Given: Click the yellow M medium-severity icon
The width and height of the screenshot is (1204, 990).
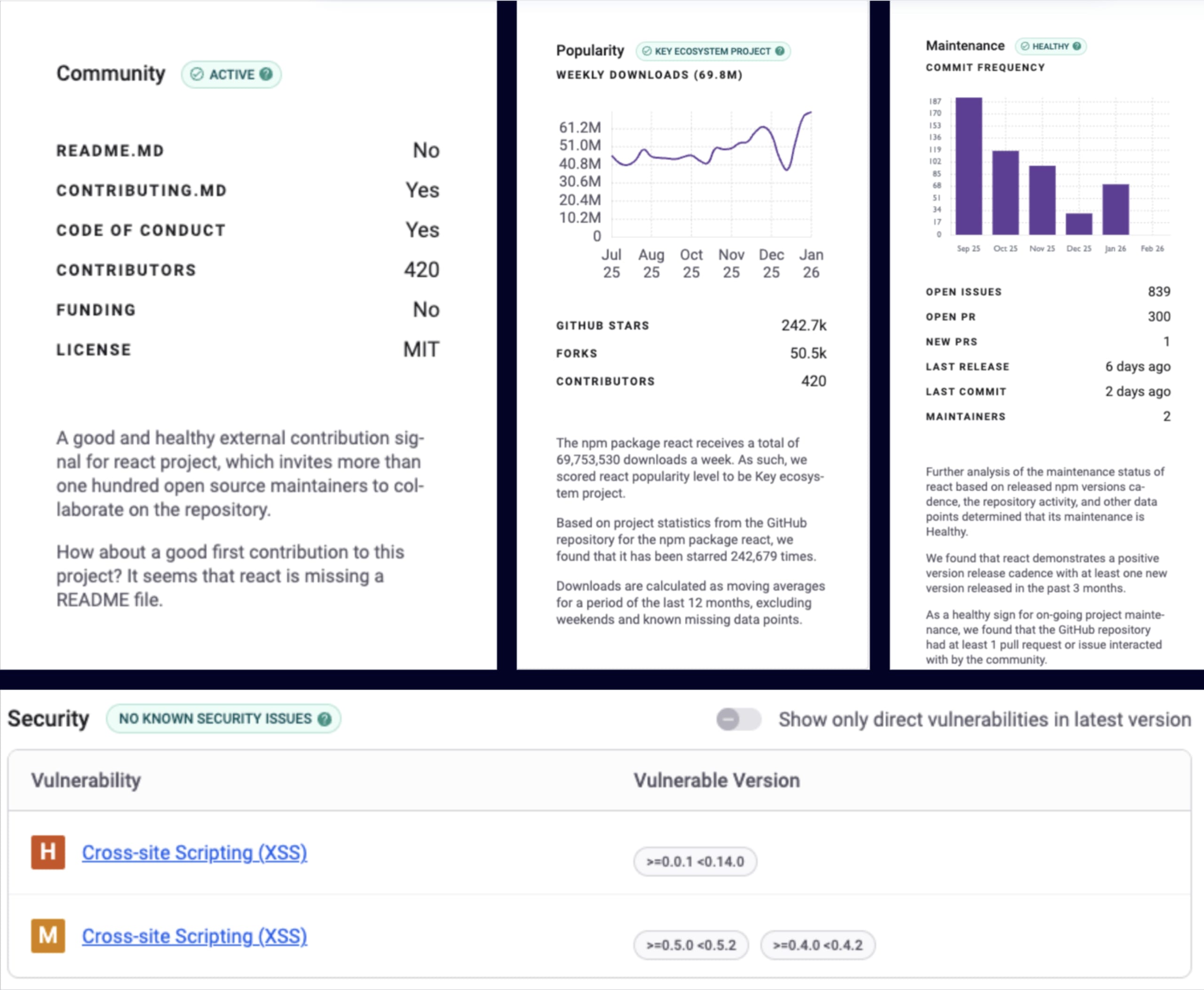Looking at the screenshot, I should 48,936.
